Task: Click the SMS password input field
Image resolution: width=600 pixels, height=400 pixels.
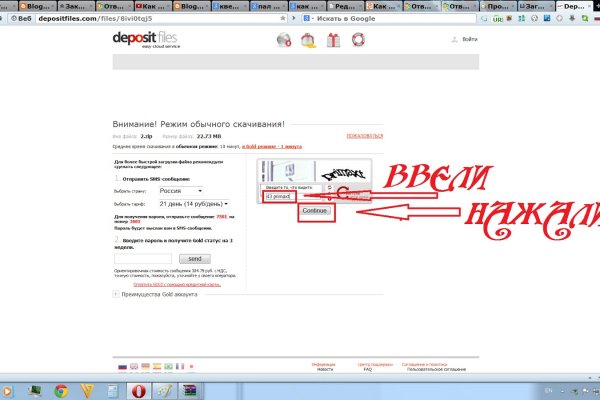Action: pos(148,258)
